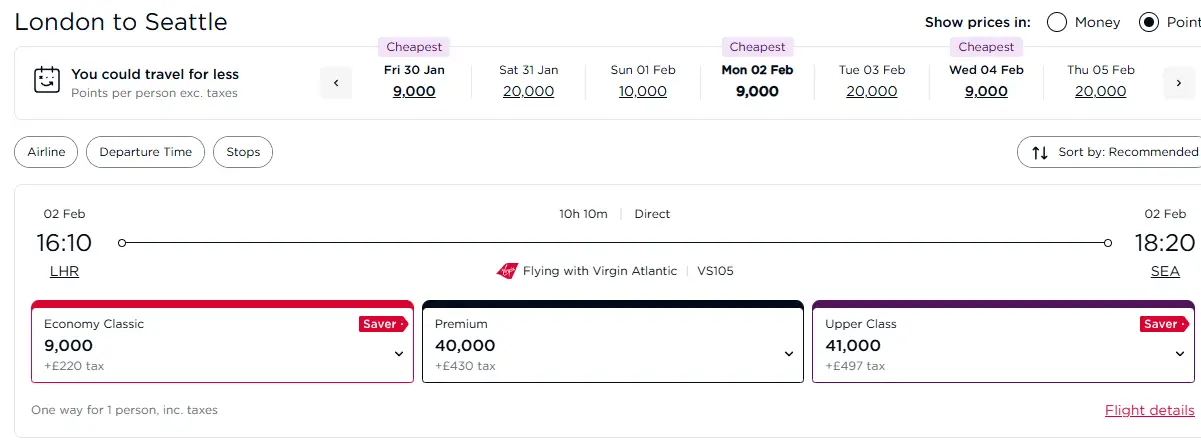Click the sort arrows icon
1201x446 pixels.
(1039, 152)
